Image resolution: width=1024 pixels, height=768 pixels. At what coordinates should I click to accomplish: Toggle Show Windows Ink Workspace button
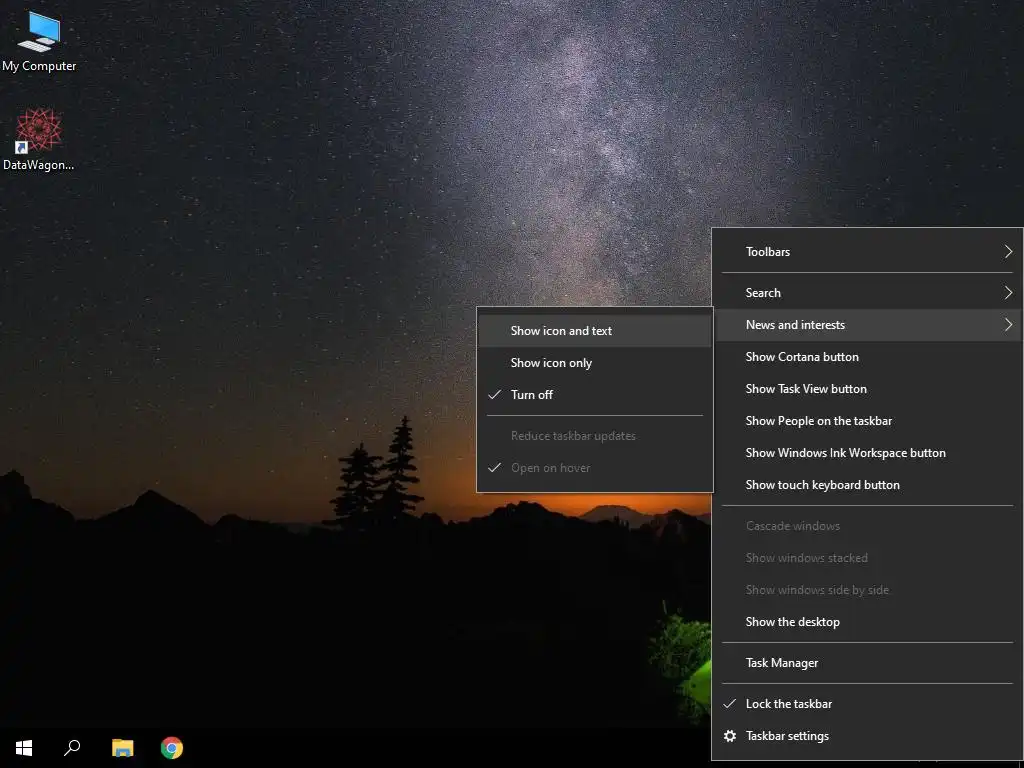(867, 453)
